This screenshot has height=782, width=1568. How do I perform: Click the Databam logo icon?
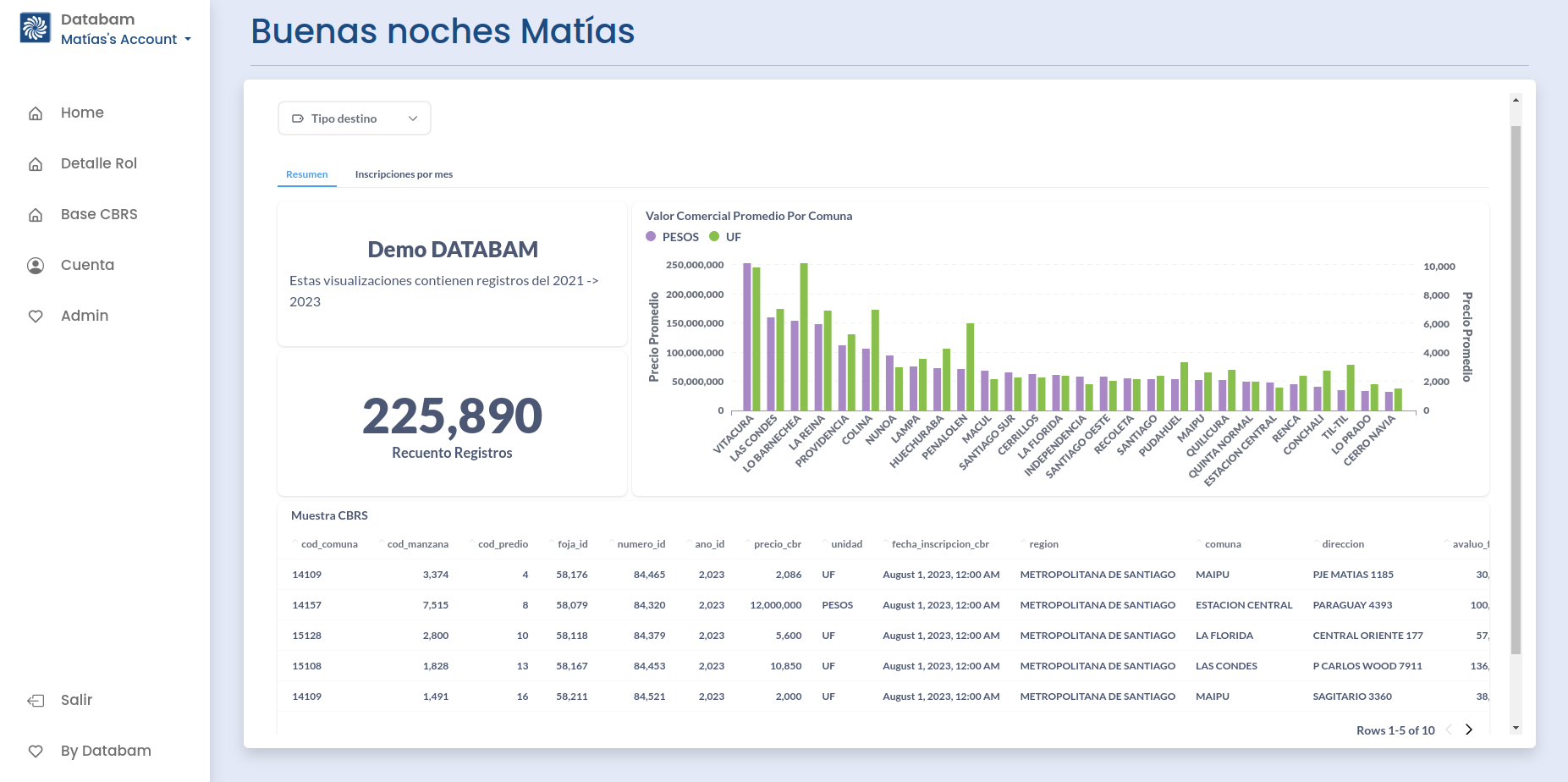pyautogui.click(x=36, y=28)
